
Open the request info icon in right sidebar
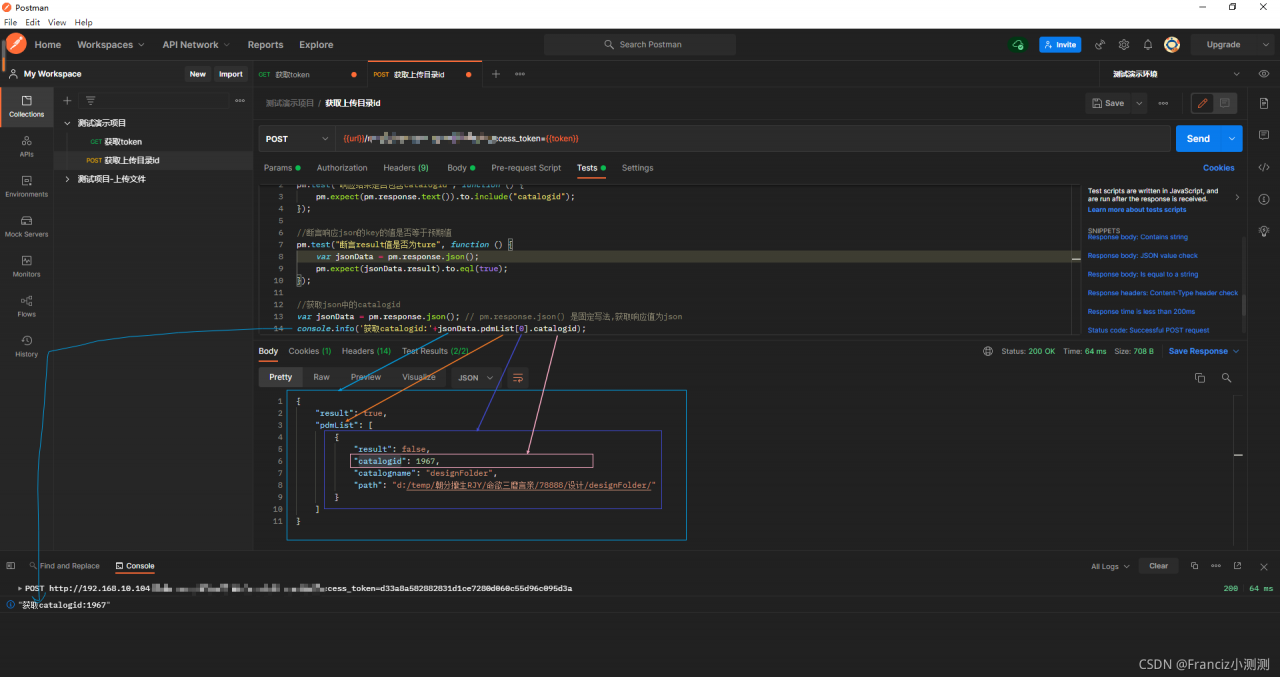point(1264,199)
